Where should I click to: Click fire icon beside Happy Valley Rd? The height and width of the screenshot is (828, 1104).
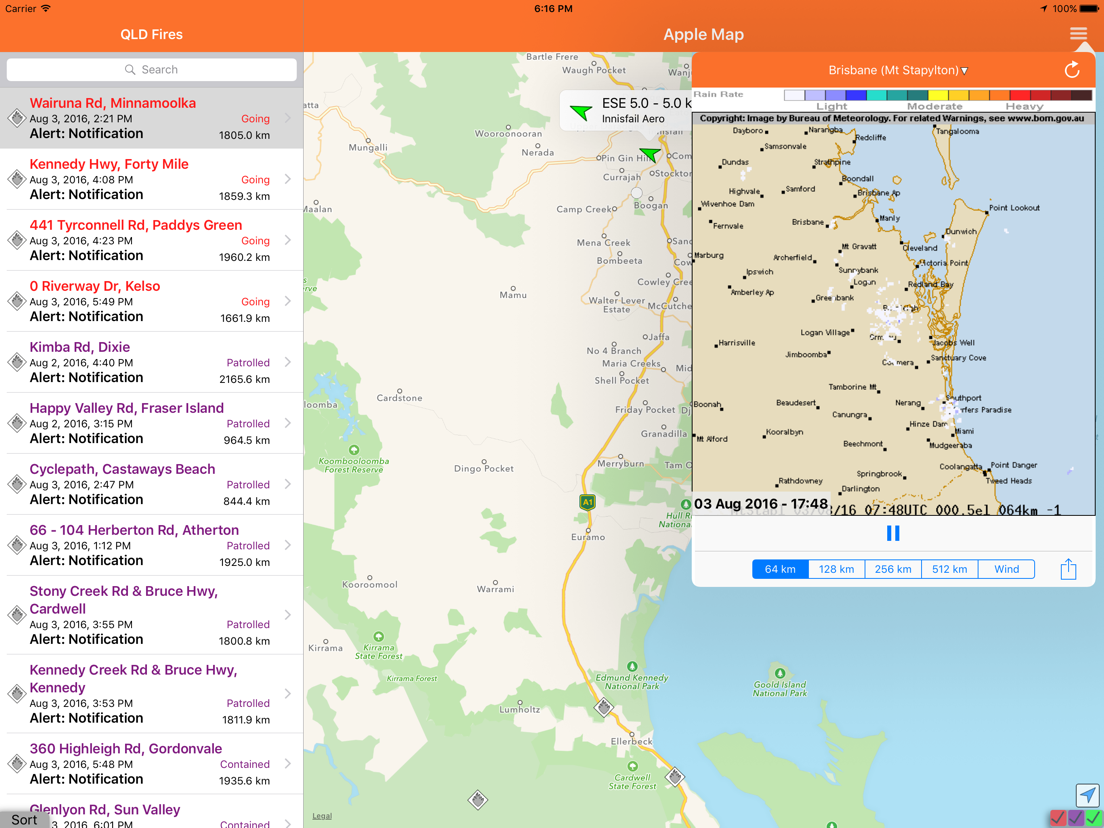point(17,423)
